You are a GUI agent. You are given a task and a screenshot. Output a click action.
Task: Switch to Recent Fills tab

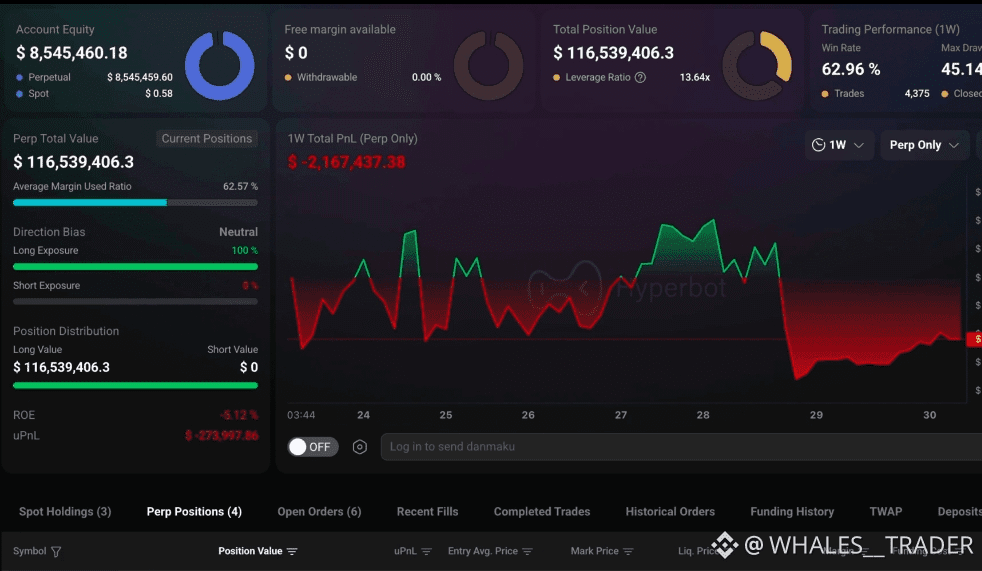pos(427,512)
